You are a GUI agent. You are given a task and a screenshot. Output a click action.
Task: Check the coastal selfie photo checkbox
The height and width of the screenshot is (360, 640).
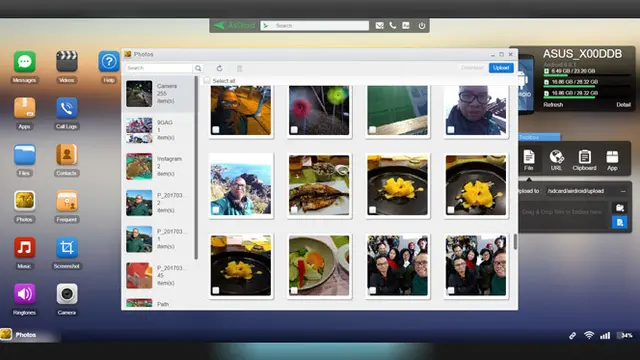[x=216, y=210]
